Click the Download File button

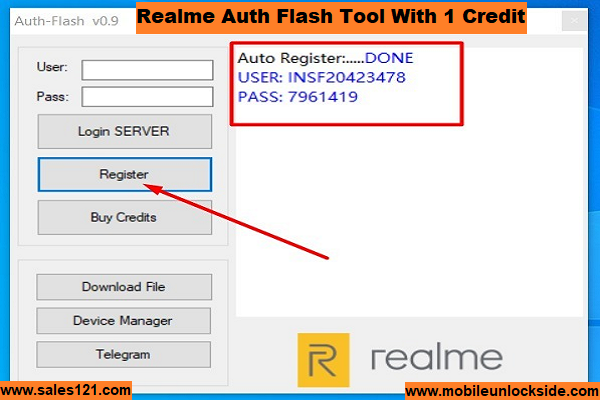(124, 287)
